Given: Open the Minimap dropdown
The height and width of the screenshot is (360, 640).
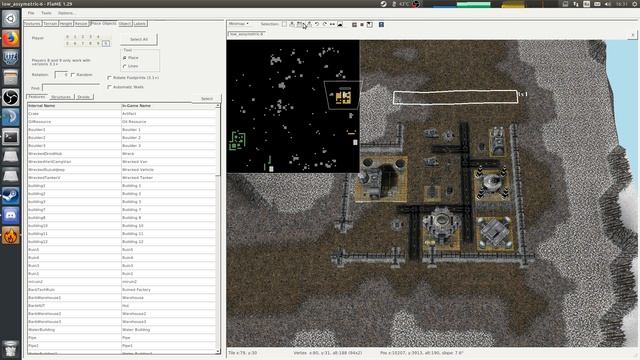Looking at the screenshot, I should (x=239, y=24).
